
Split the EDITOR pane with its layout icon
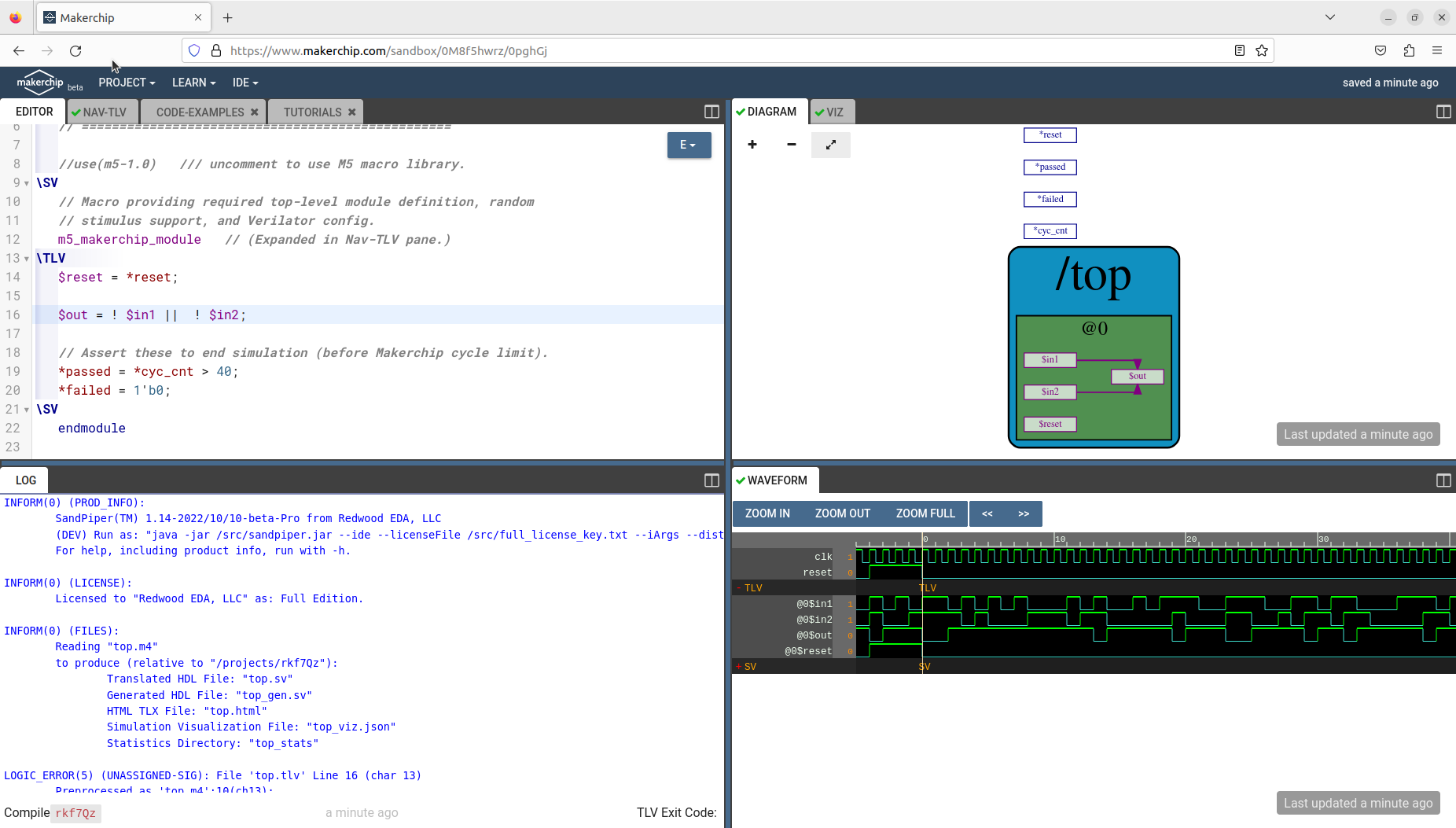coord(710,112)
